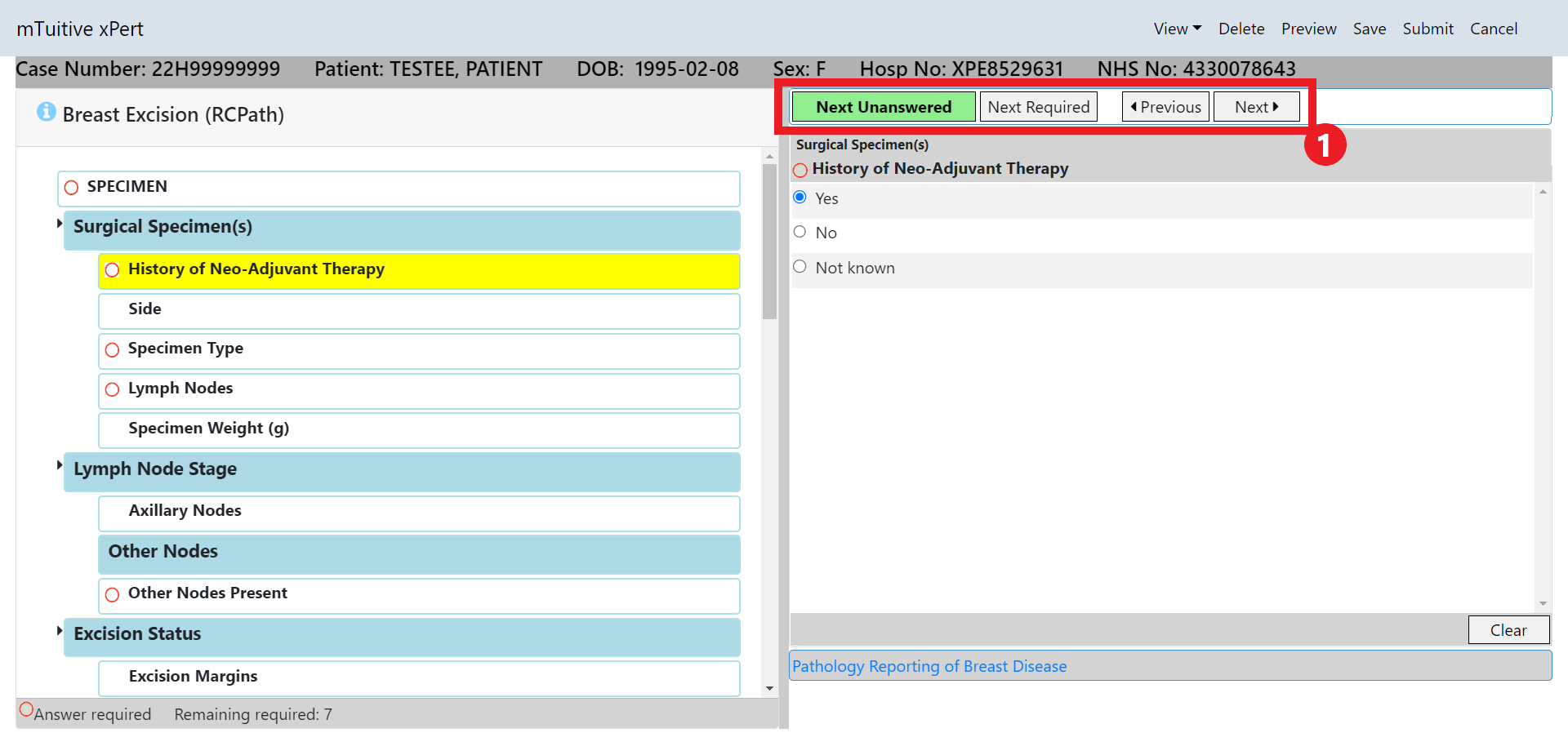Click the blue info icon beside Breast Excision

click(47, 112)
